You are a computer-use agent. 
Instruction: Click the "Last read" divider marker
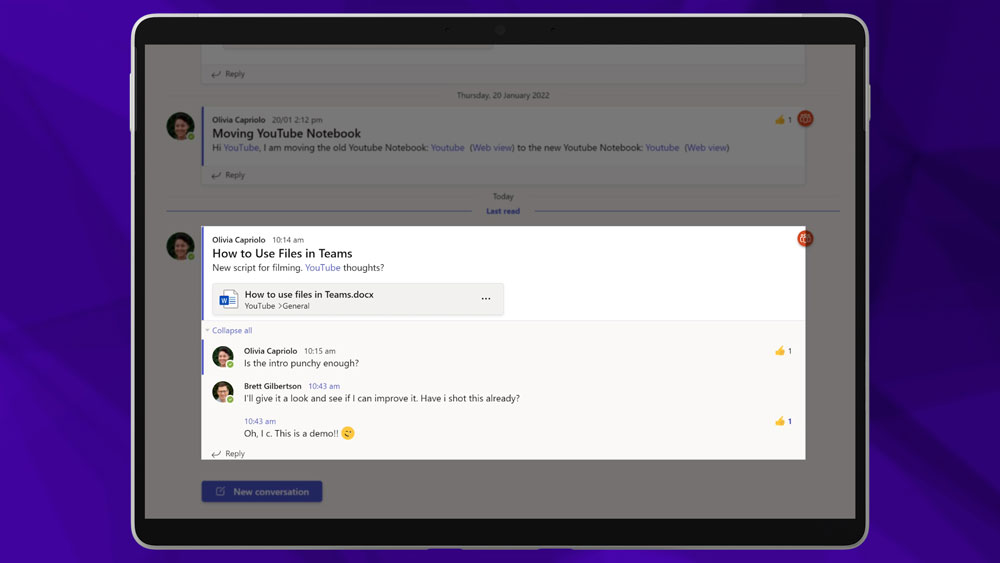[x=503, y=212]
